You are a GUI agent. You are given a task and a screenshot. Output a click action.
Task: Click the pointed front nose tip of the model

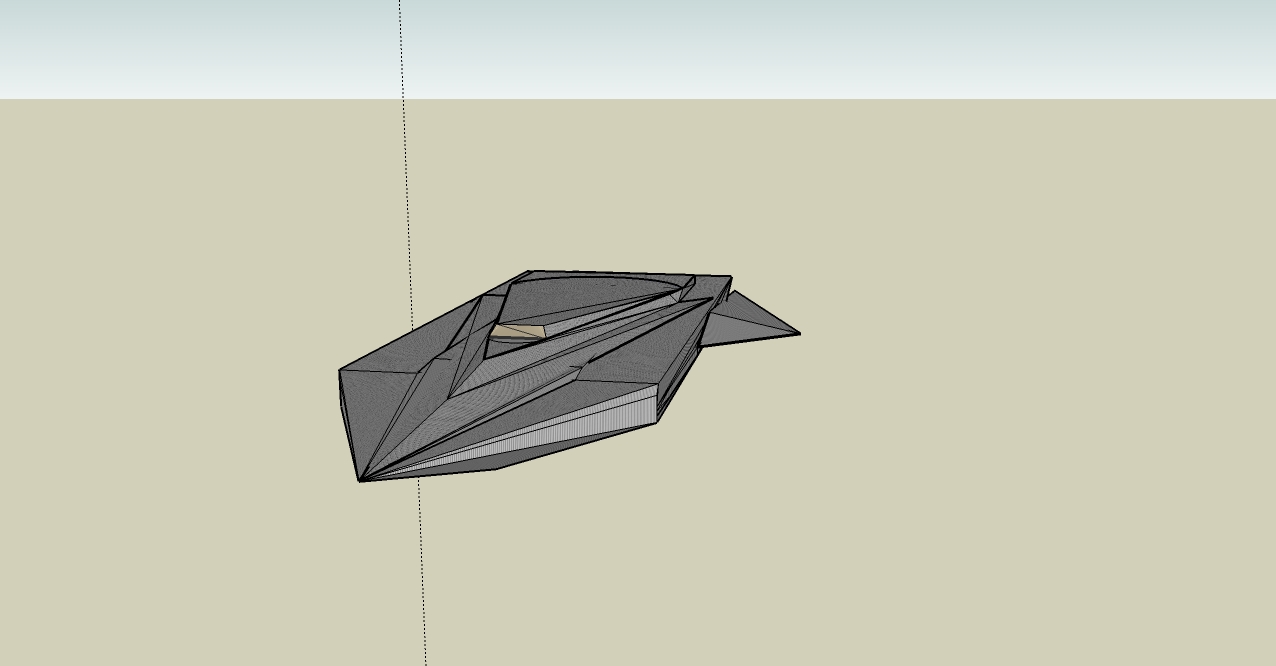360,480
